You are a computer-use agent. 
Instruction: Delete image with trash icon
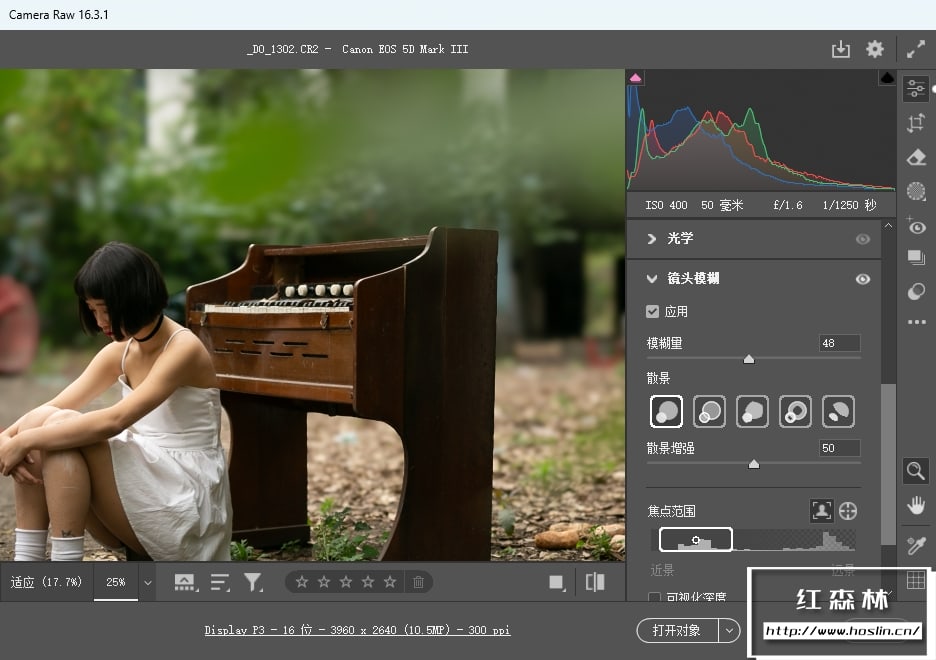click(x=418, y=582)
